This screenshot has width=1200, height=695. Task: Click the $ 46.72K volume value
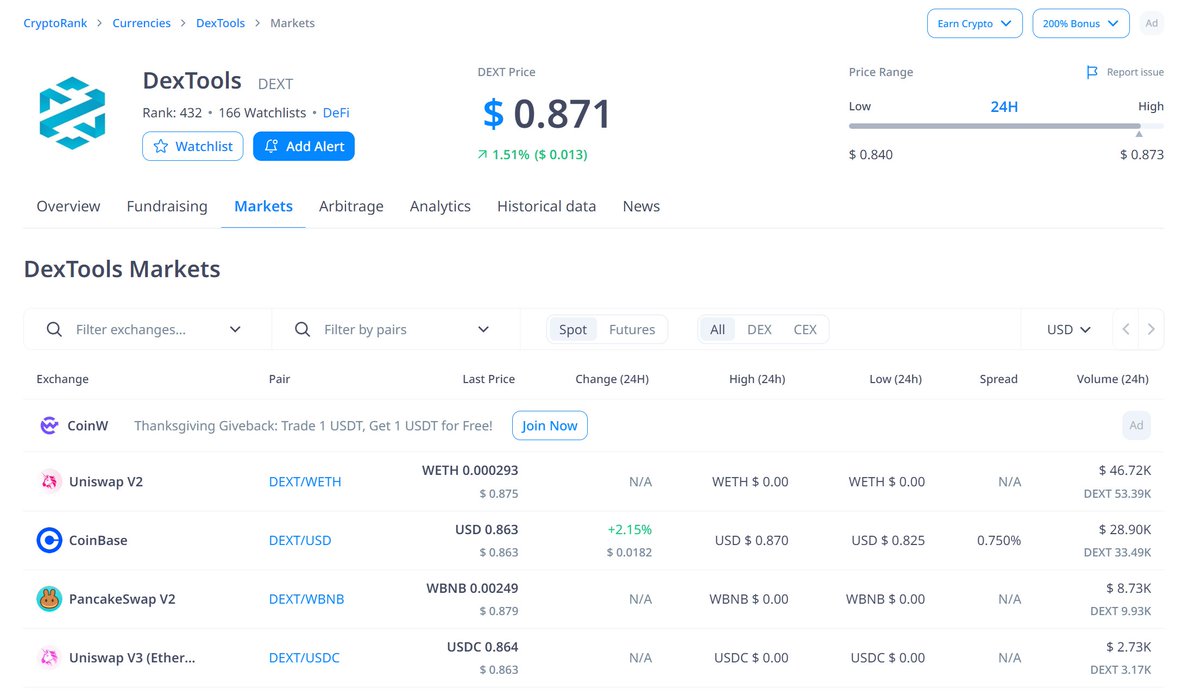click(x=1125, y=470)
